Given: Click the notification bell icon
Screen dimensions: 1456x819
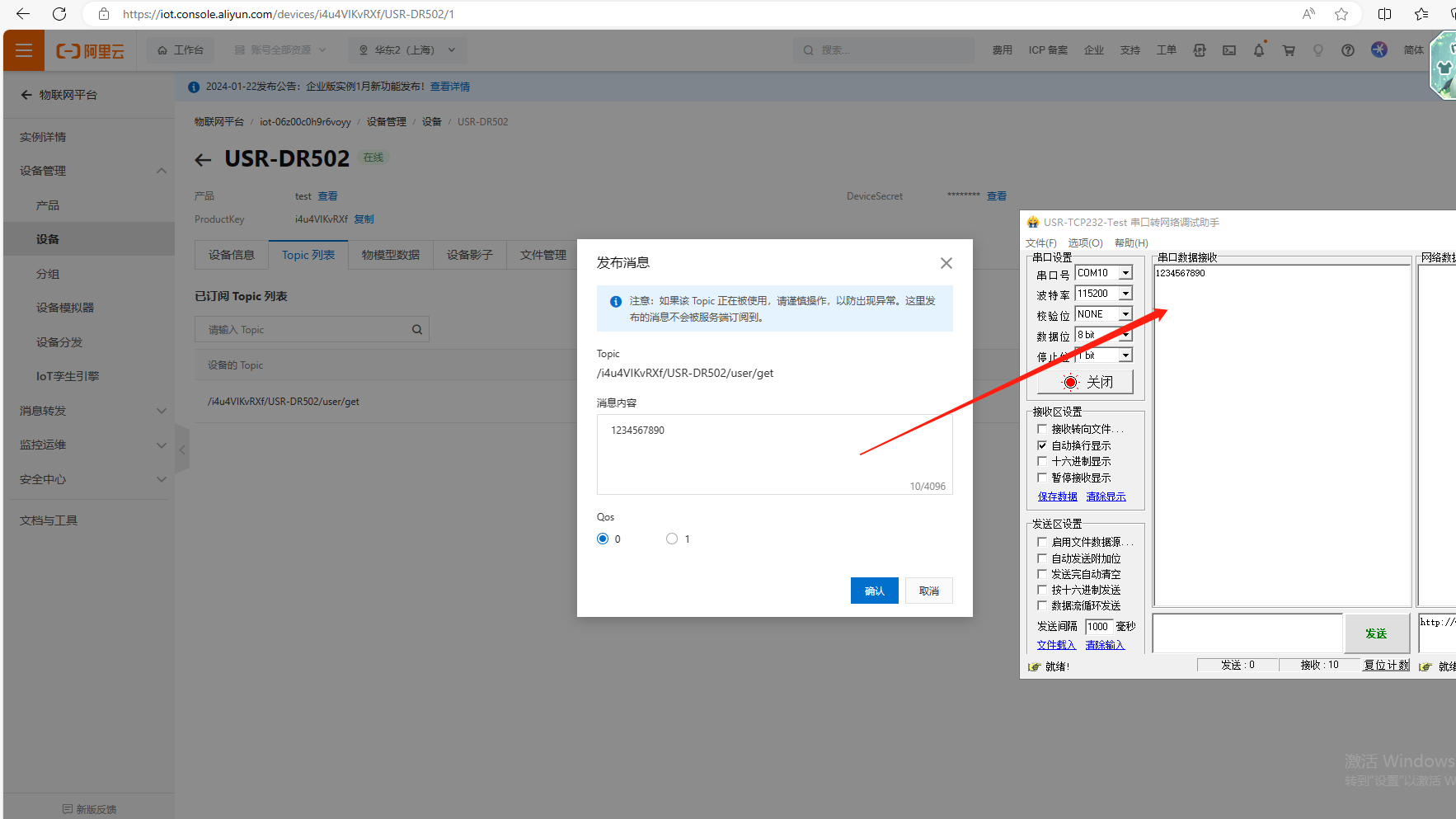Looking at the screenshot, I should 1258,50.
